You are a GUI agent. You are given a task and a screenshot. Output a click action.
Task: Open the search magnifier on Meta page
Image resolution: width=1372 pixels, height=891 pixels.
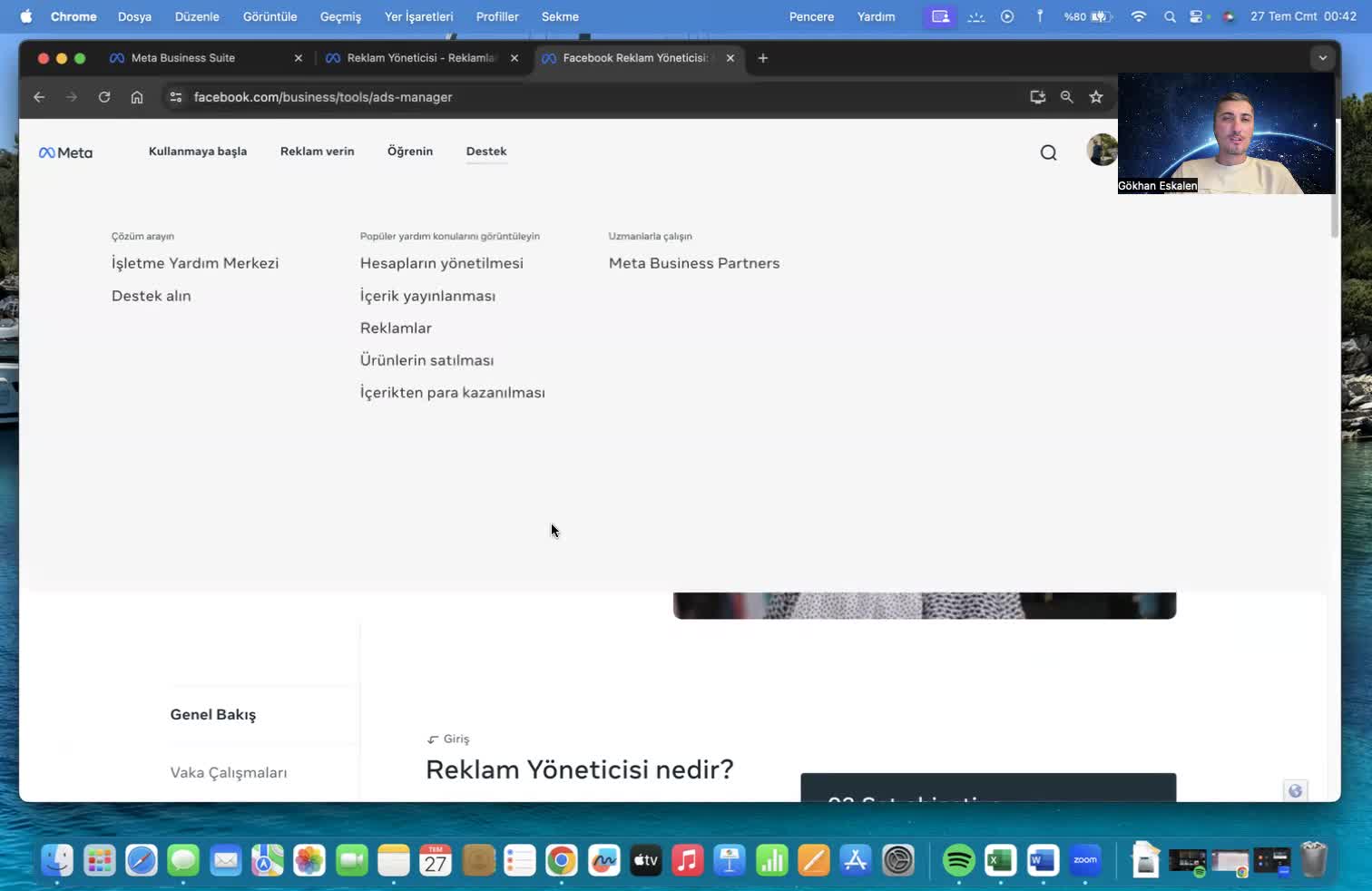tap(1048, 152)
